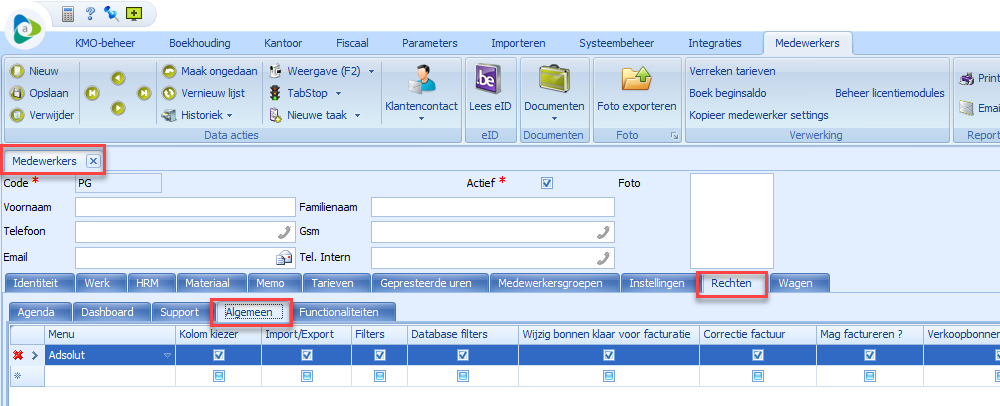Expand the Weergave (F2) dropdown

(371, 71)
